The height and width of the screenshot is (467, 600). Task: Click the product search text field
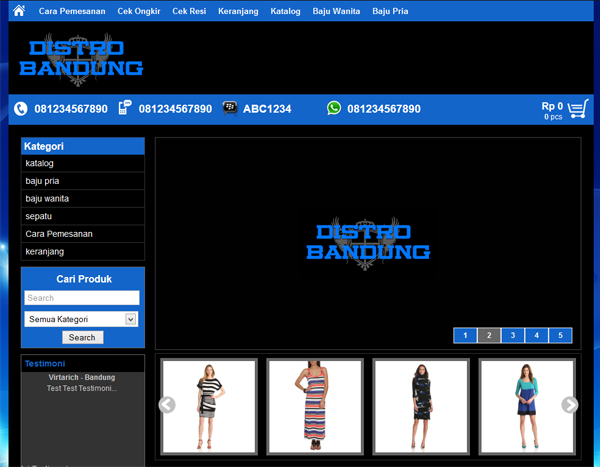(82, 298)
